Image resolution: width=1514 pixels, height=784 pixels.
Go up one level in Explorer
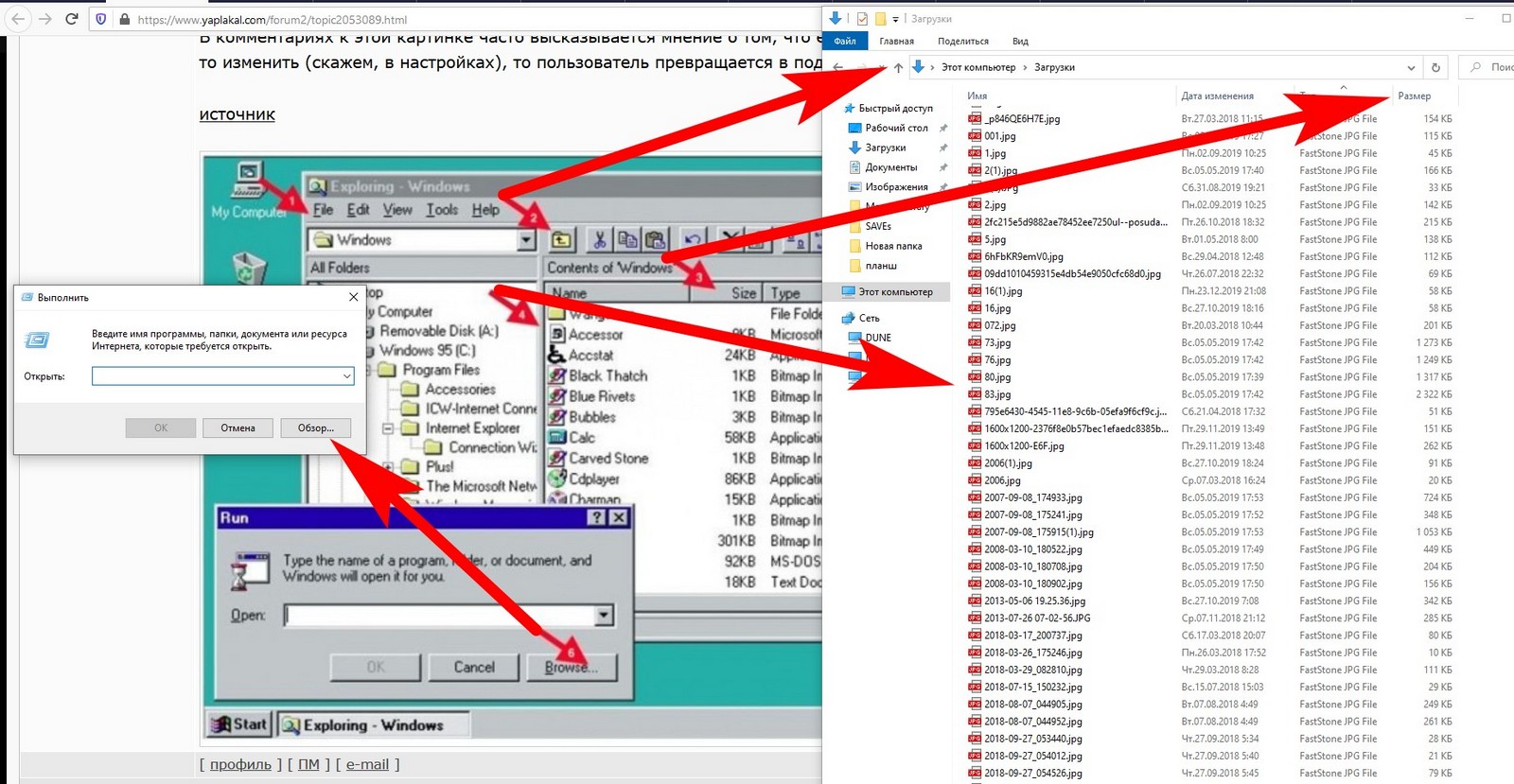pyautogui.click(x=898, y=67)
